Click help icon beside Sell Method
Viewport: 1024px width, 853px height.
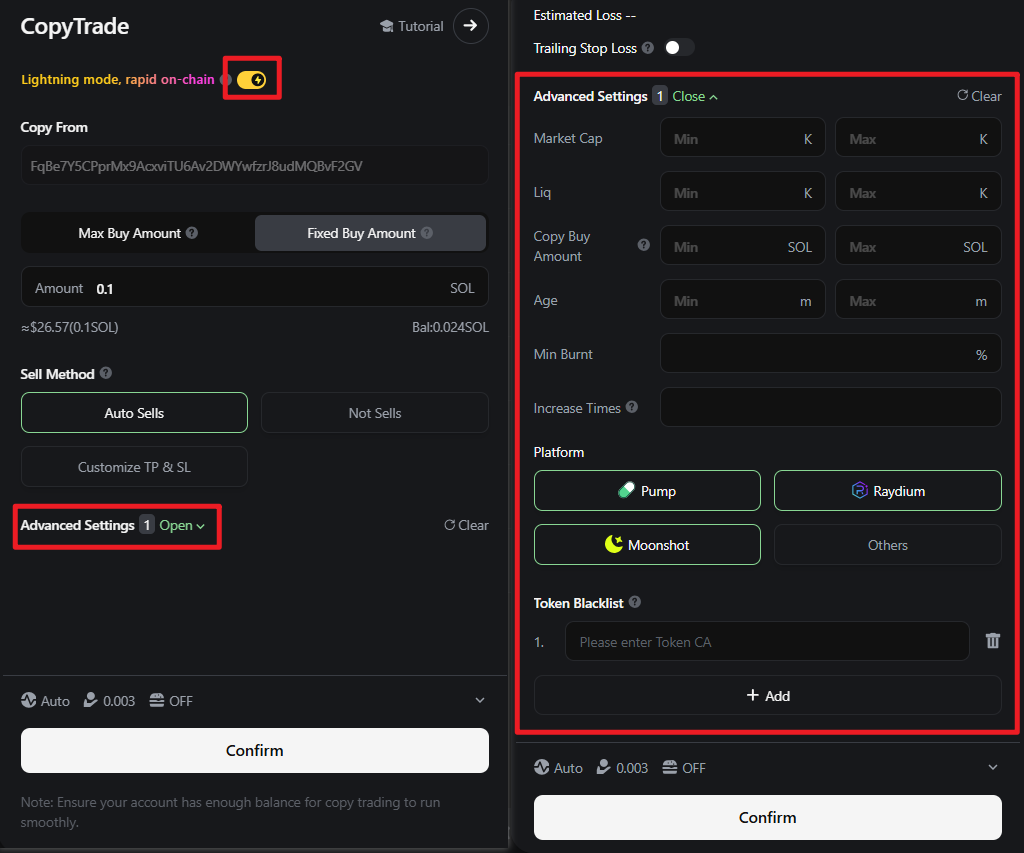point(106,374)
